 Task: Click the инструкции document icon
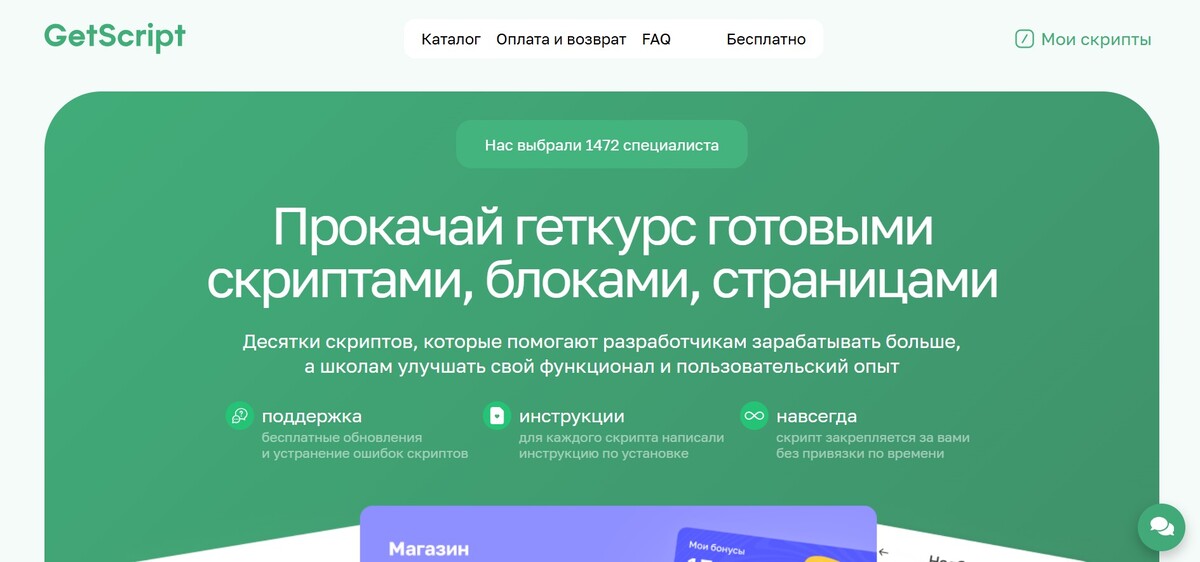(497, 415)
